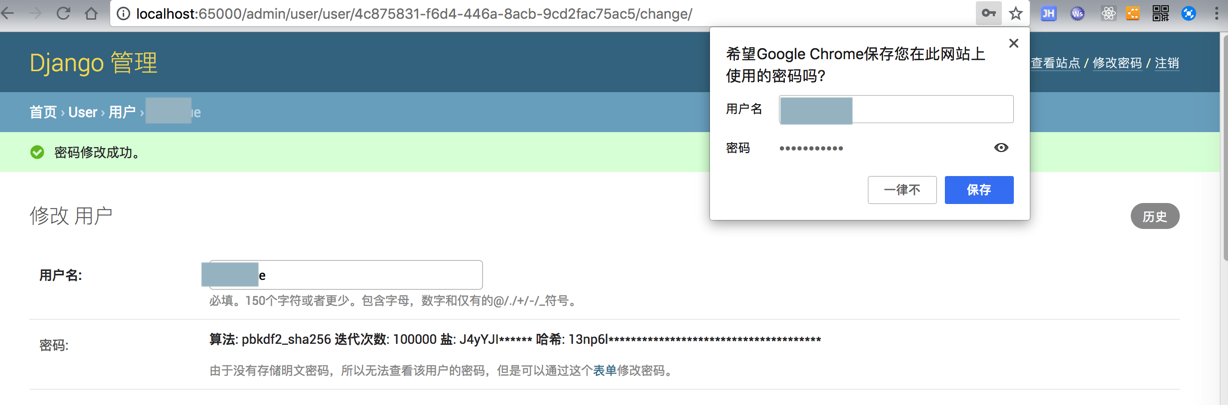Open the Chrome three-dot menu
1228x405 pixels.
pos(1216,14)
